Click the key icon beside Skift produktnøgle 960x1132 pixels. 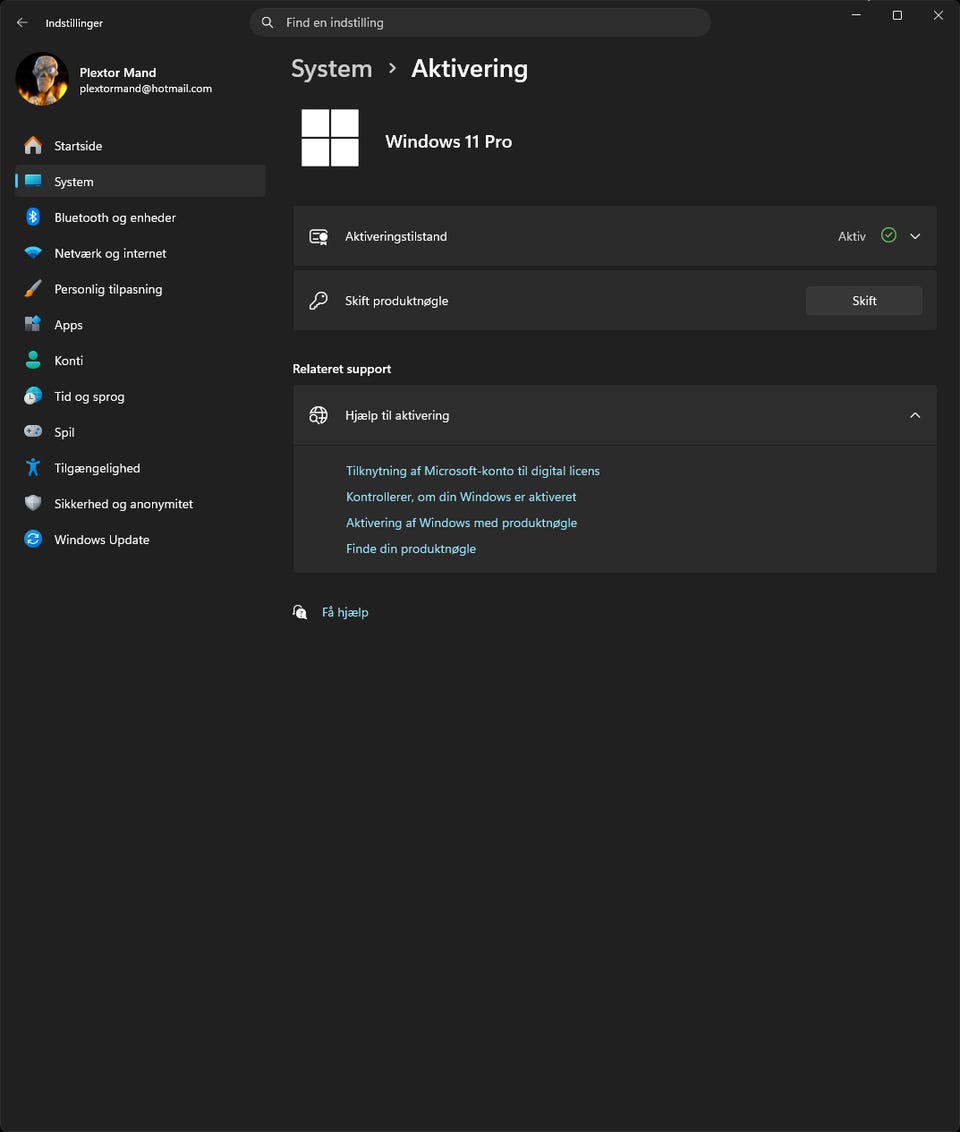point(318,300)
